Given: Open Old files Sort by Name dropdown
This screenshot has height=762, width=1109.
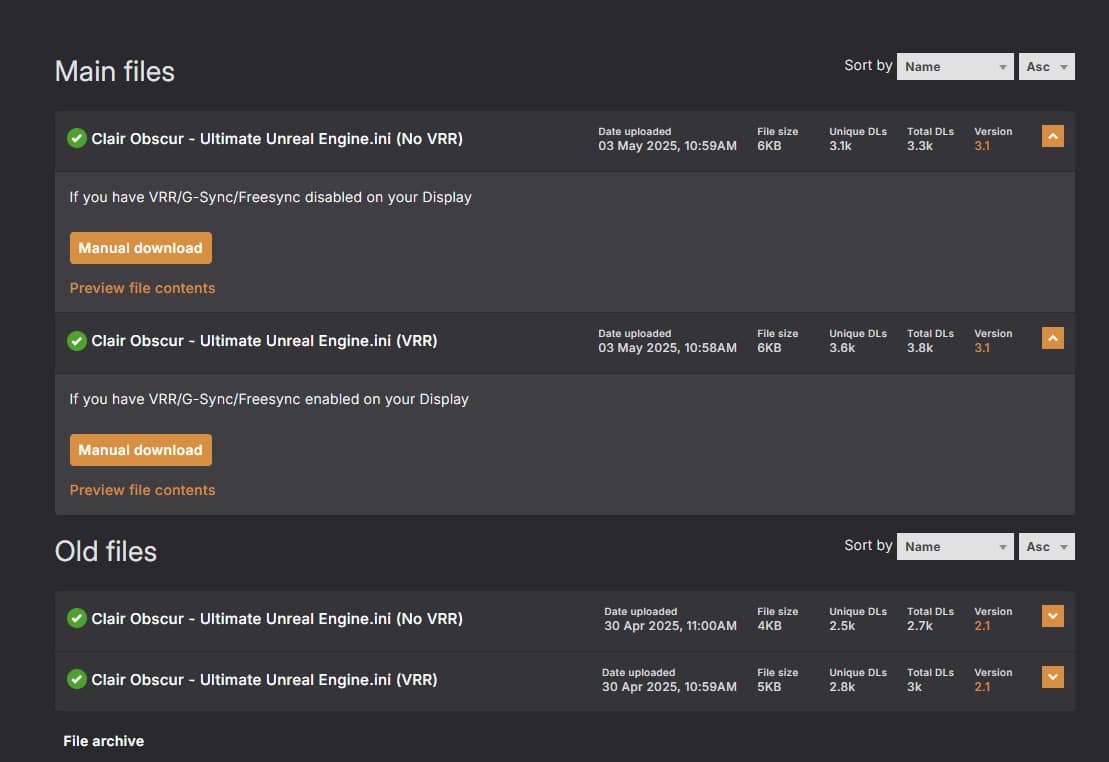Looking at the screenshot, I should point(955,547).
